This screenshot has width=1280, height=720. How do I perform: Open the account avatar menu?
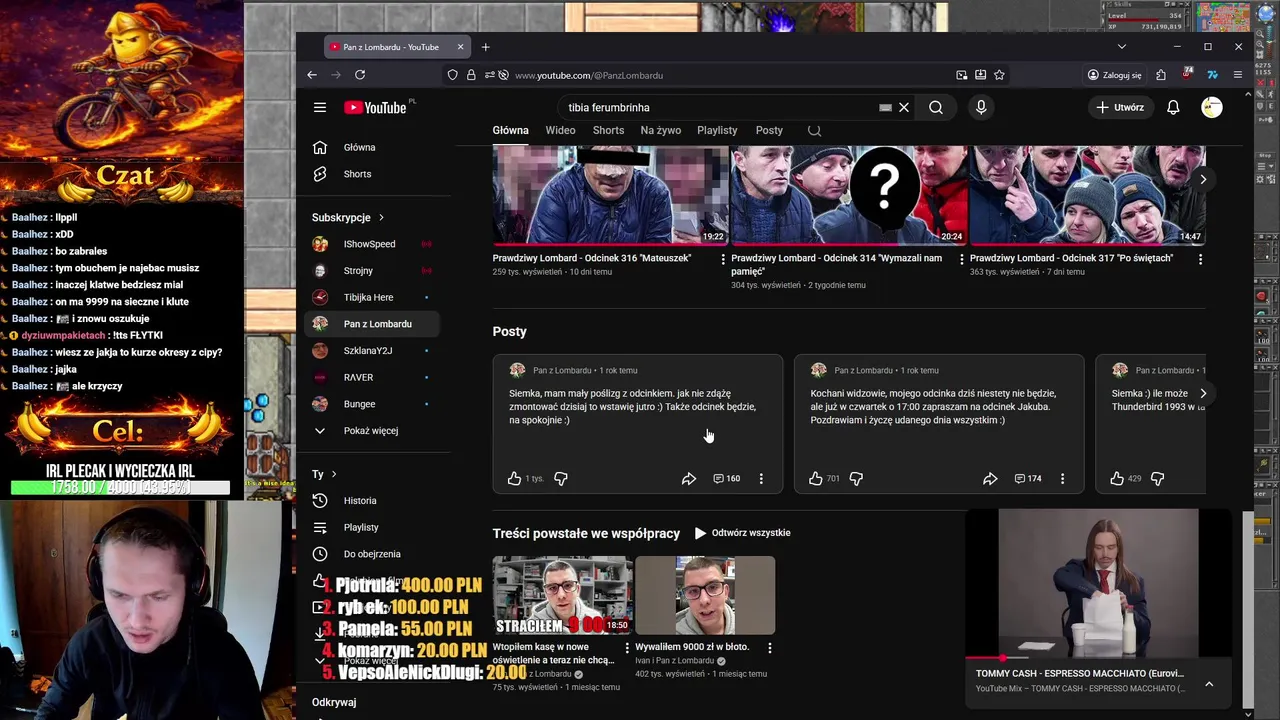tap(1212, 107)
